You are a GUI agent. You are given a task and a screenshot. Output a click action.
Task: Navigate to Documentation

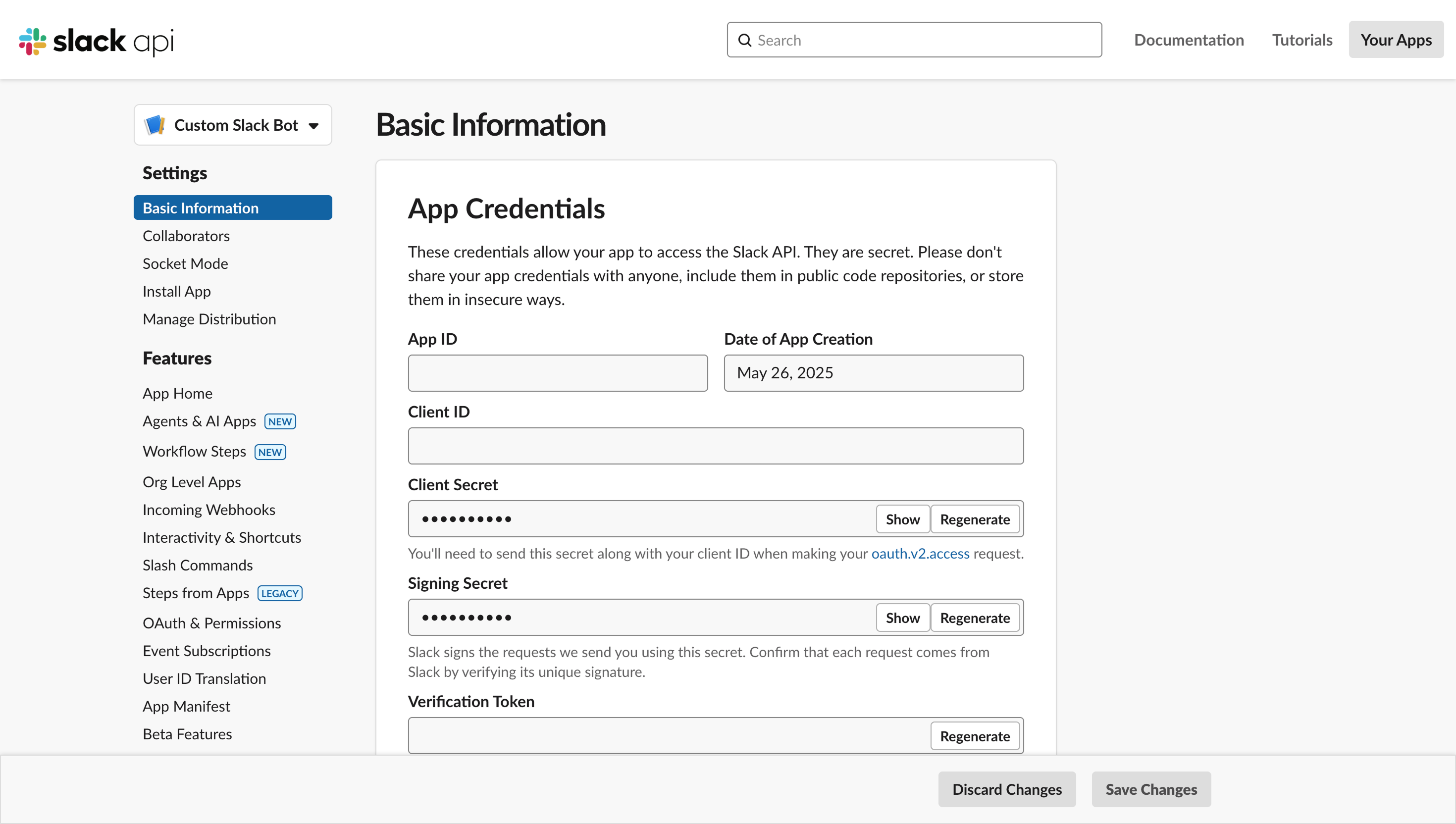tap(1189, 40)
